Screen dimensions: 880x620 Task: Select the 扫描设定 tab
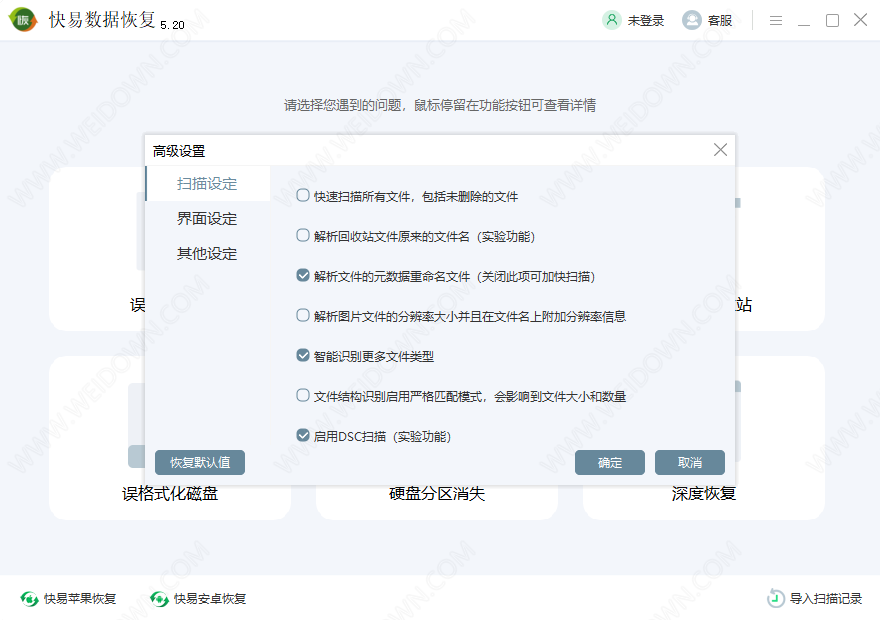click(x=208, y=183)
